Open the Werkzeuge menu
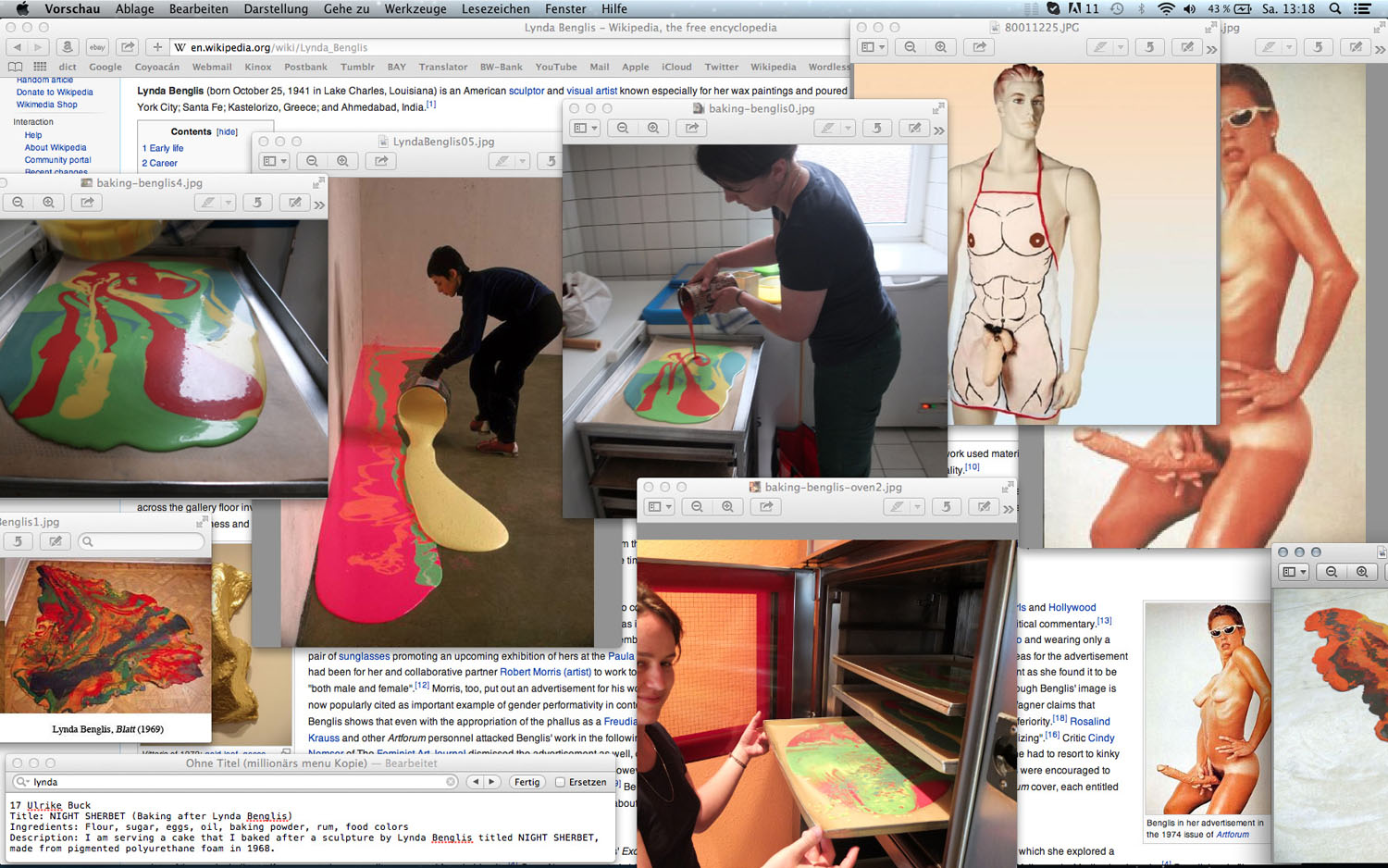The width and height of the screenshot is (1388, 868). click(x=415, y=8)
